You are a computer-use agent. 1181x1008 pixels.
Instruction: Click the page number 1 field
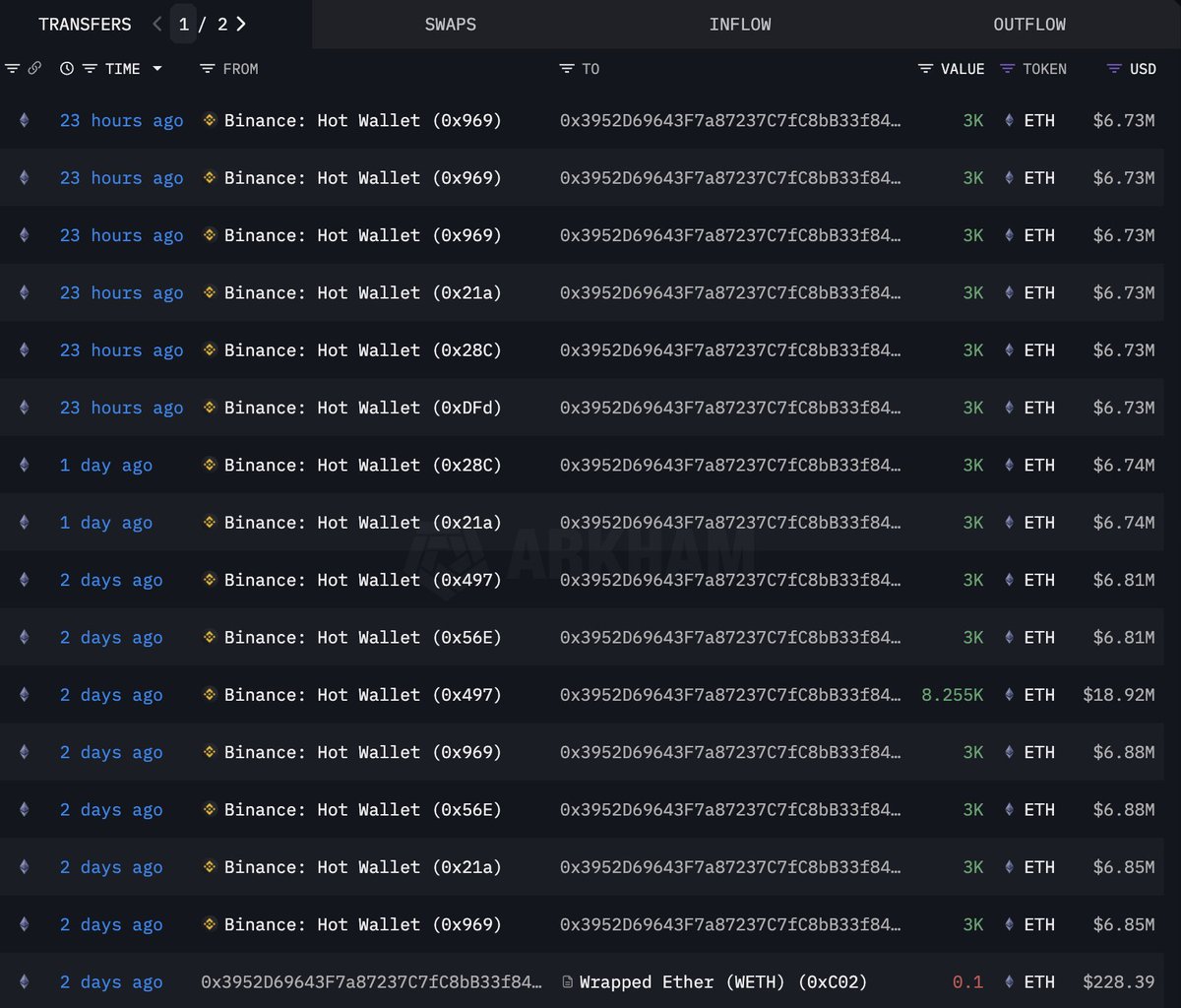point(184,25)
